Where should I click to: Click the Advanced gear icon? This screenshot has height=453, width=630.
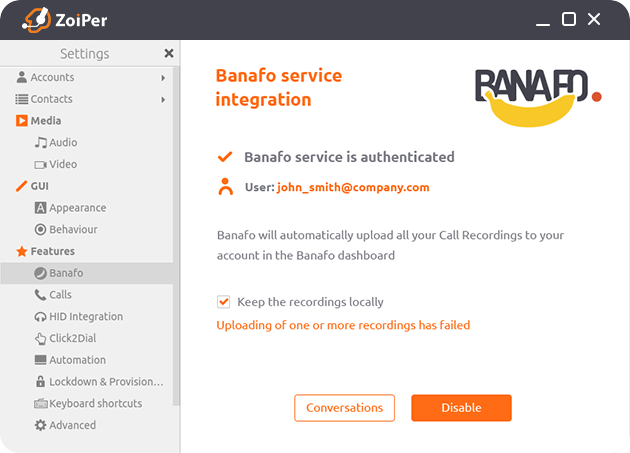pyautogui.click(x=40, y=425)
